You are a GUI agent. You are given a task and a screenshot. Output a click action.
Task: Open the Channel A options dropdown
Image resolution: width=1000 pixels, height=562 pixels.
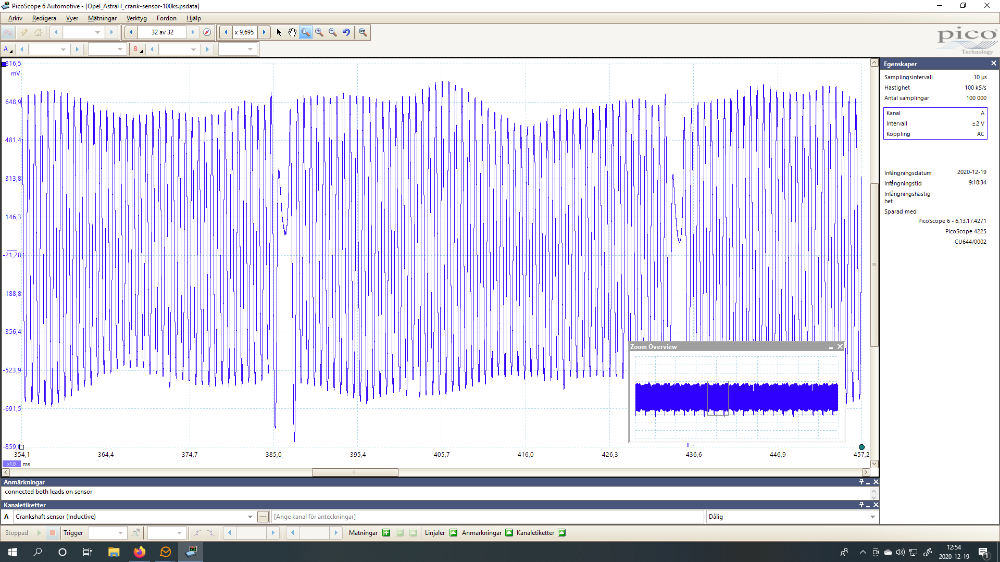point(9,49)
